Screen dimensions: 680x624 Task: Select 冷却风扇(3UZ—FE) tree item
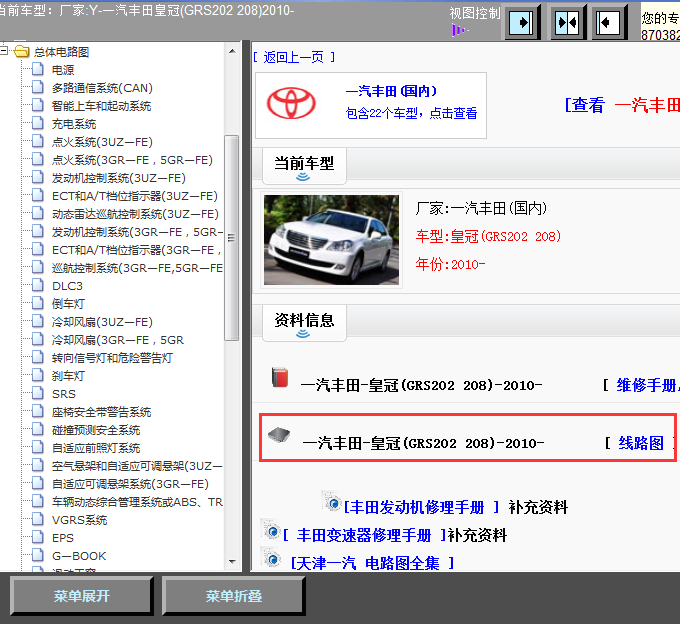[x=102, y=322]
